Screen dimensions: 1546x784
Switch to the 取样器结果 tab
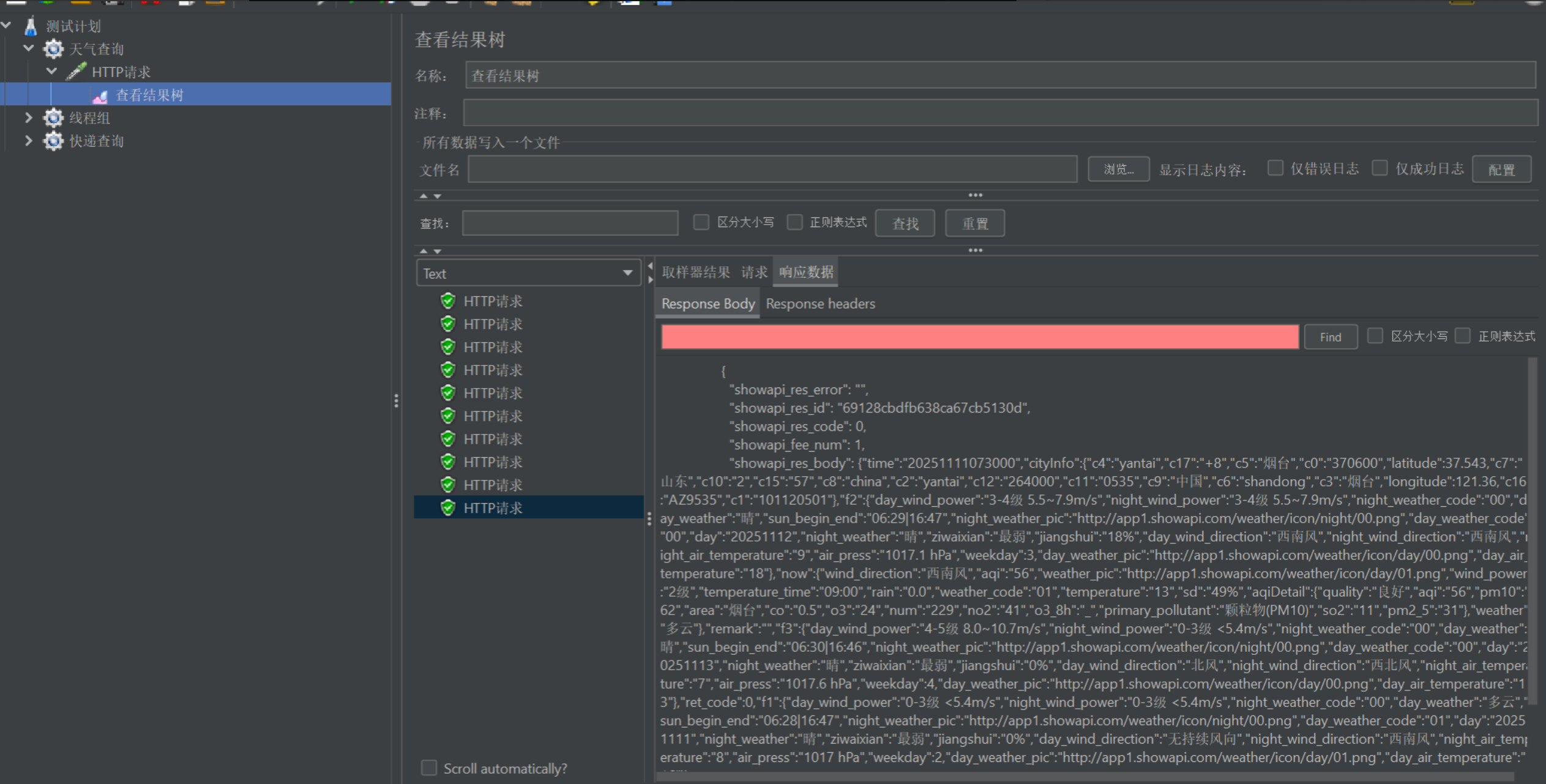pyautogui.click(x=695, y=272)
